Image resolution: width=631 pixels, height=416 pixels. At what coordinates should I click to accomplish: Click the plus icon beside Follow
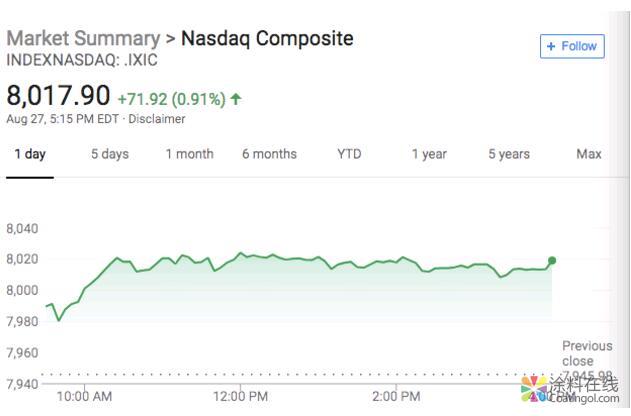pos(551,46)
